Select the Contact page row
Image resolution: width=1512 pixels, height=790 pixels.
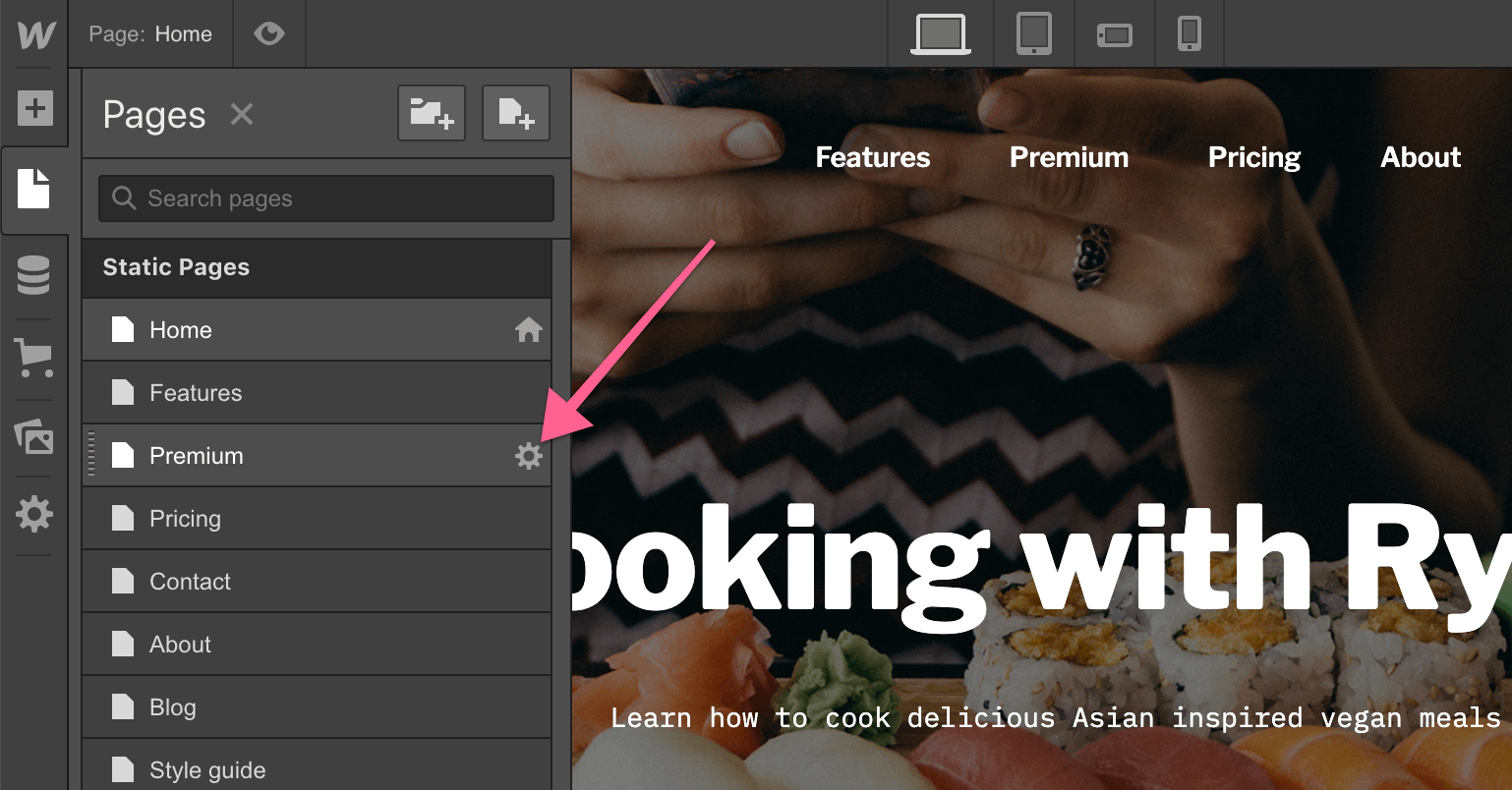point(317,582)
